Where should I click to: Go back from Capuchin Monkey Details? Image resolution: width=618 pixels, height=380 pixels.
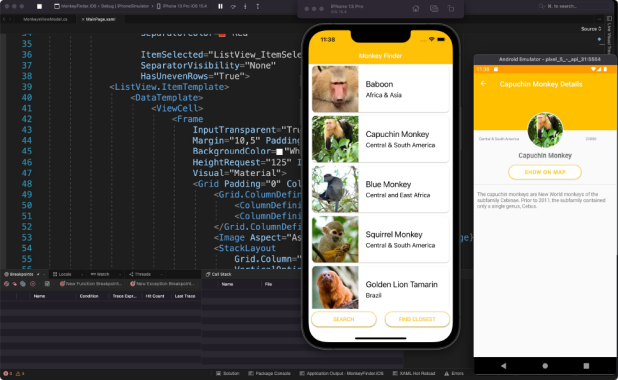click(x=484, y=84)
